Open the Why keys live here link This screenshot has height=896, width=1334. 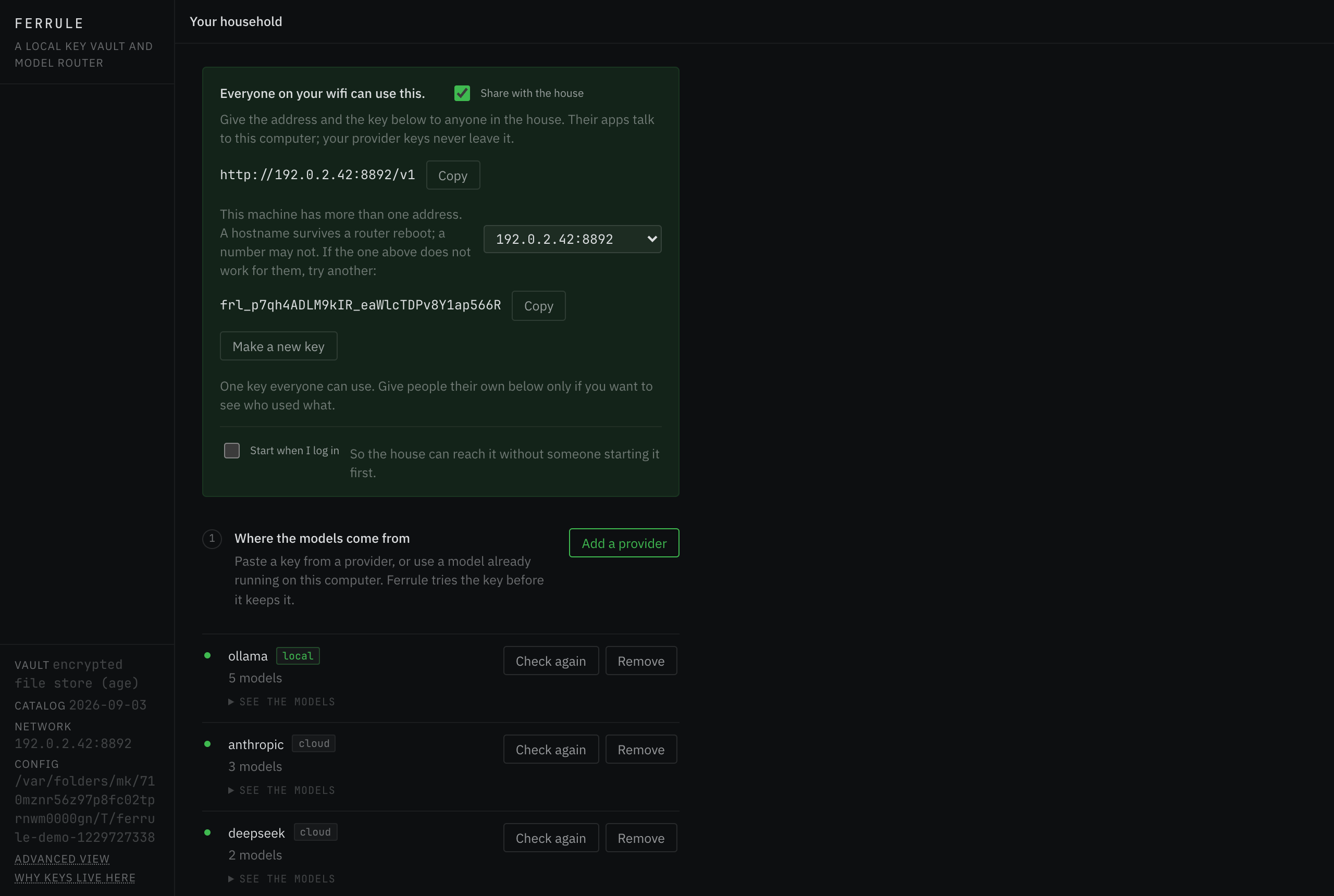point(75,878)
